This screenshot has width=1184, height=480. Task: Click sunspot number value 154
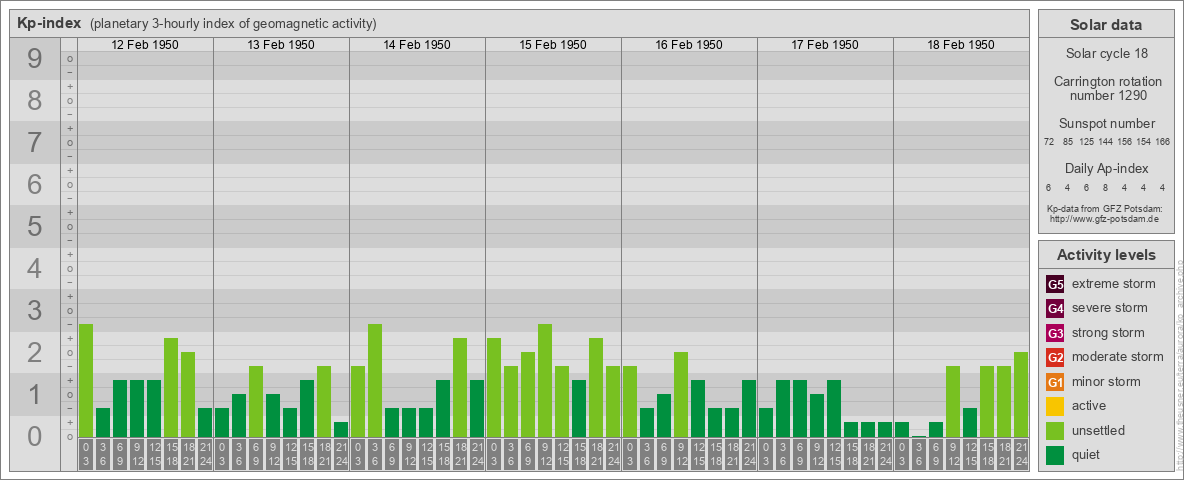pyautogui.click(x=1144, y=142)
